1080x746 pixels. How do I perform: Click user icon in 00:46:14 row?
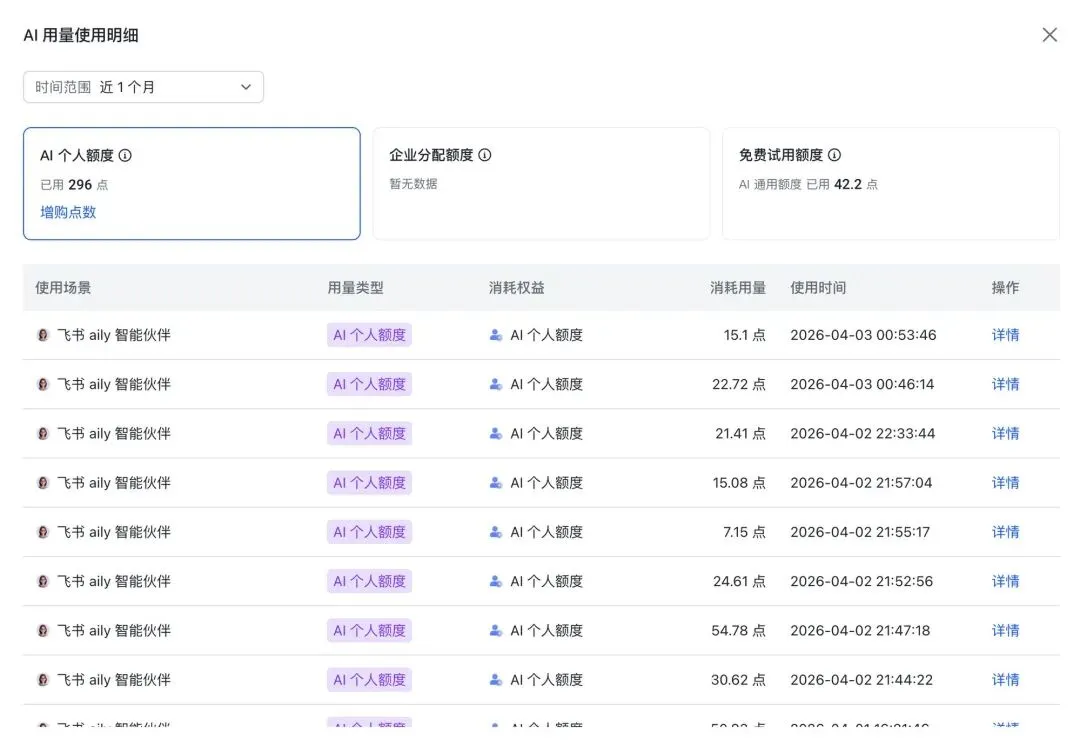tap(496, 384)
